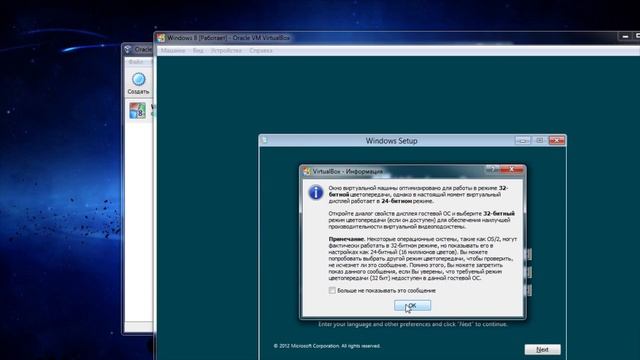The height and width of the screenshot is (360, 640).
Task: Click the Windows 8 VM window title icon
Action: coord(161,38)
